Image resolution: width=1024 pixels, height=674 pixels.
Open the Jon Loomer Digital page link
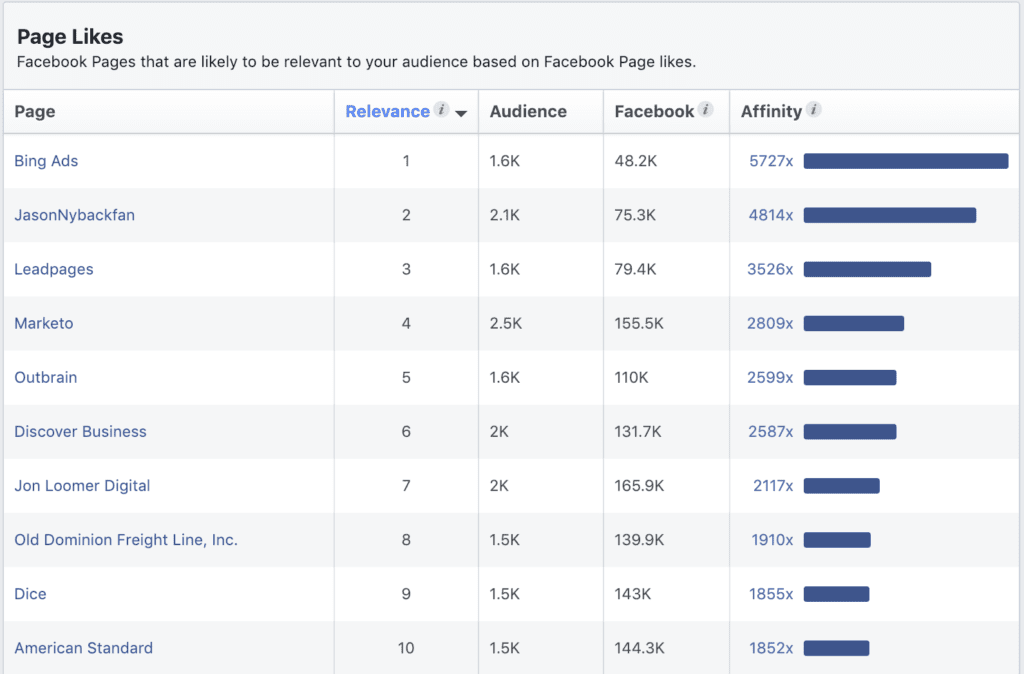coord(82,485)
